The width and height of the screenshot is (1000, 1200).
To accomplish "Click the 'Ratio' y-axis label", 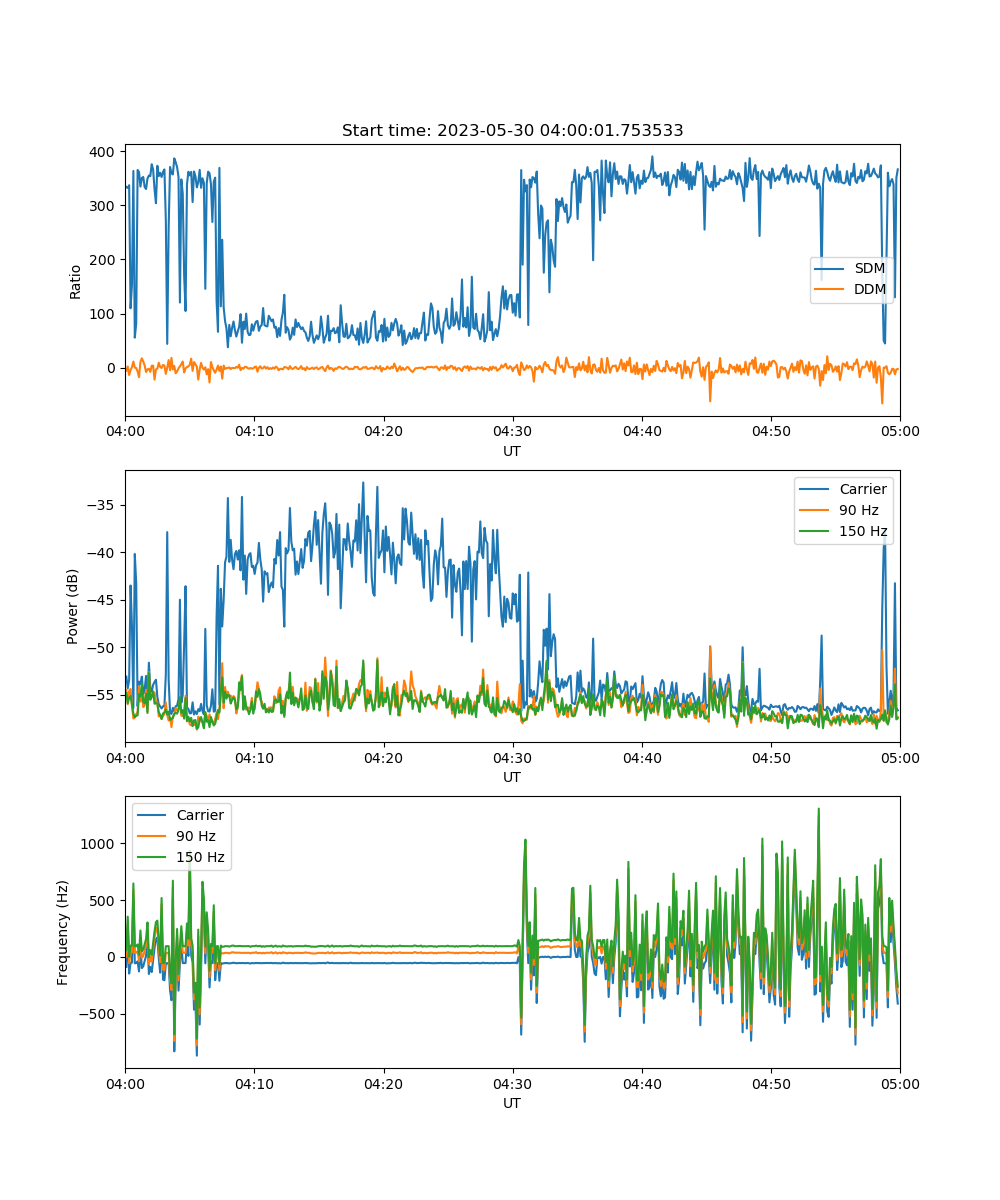I will (x=76, y=281).
